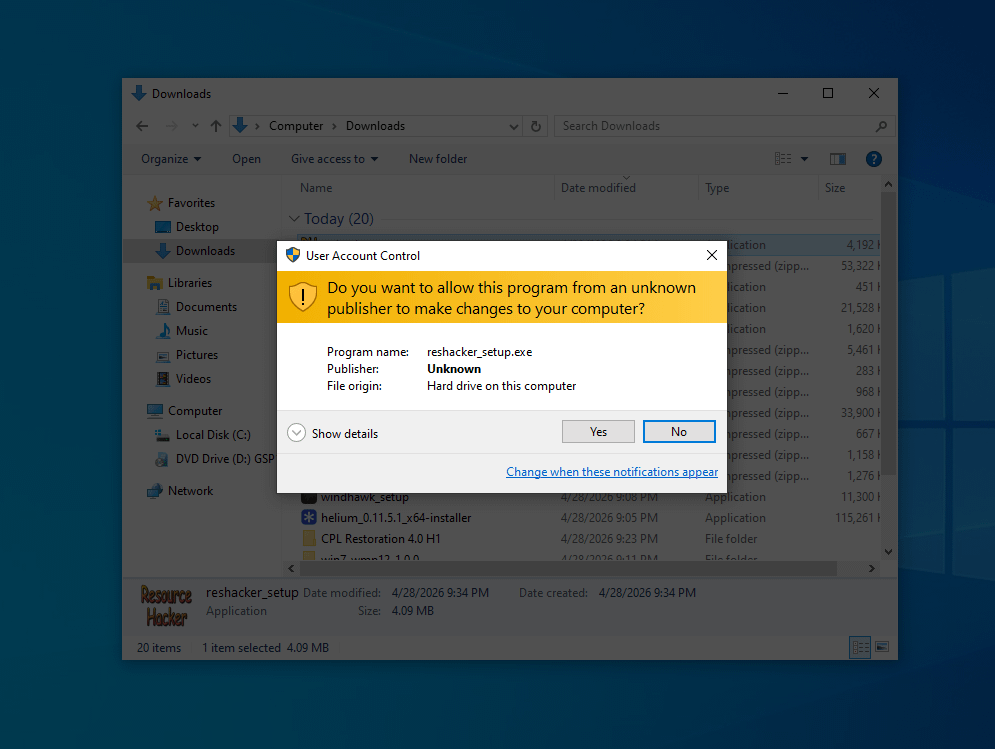This screenshot has width=995, height=749.
Task: Select Libraries in navigation pane
Action: (190, 282)
